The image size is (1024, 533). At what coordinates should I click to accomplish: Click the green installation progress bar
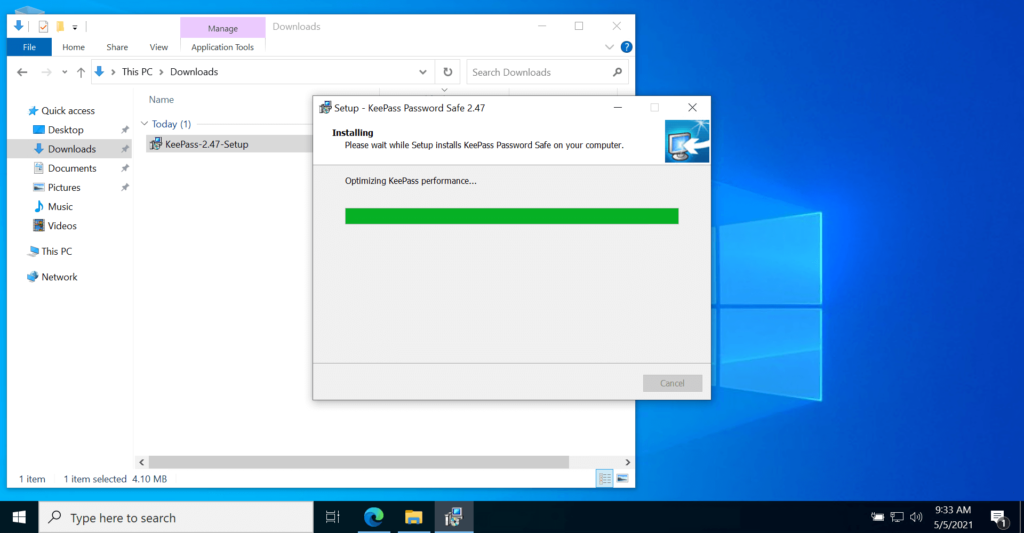point(511,216)
